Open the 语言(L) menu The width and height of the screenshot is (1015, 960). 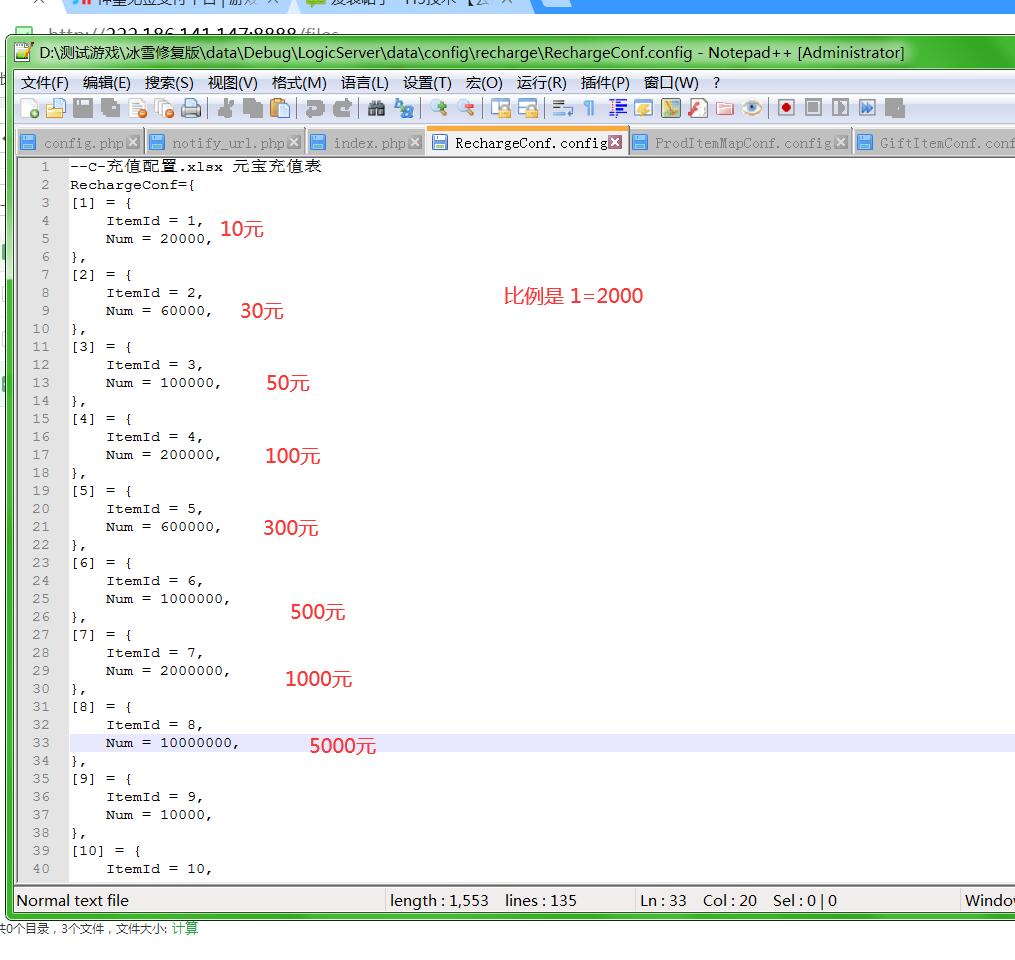click(x=364, y=83)
